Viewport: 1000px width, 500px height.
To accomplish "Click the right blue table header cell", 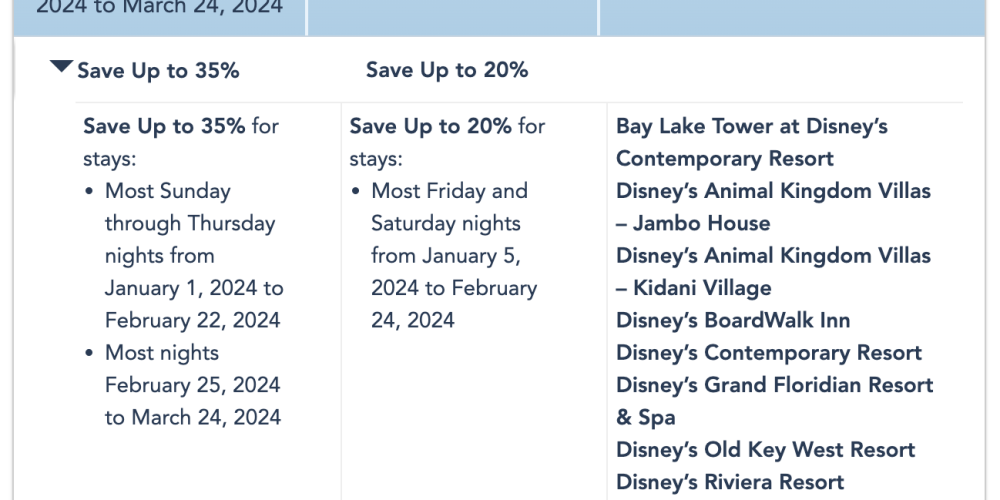I will (x=793, y=17).
